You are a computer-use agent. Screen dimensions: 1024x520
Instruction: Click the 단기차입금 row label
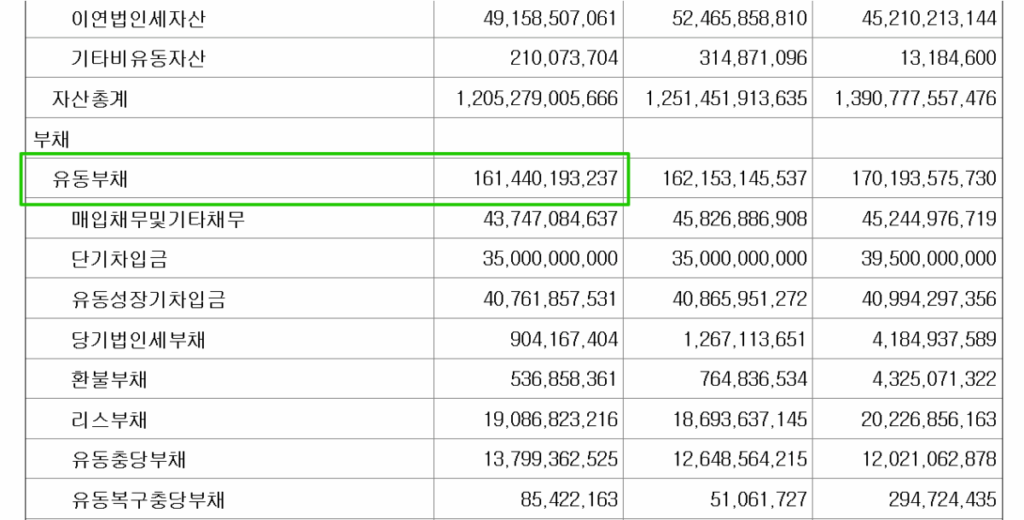(119, 260)
